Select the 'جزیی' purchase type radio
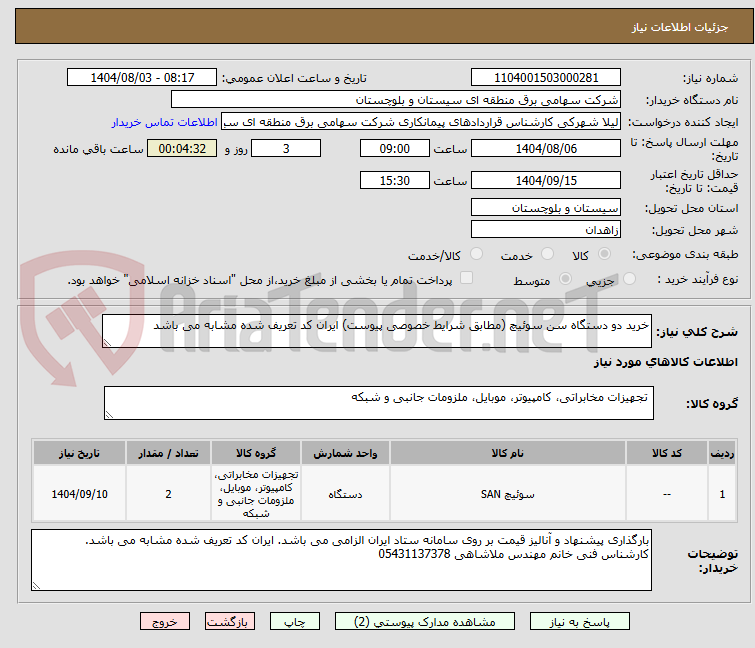Viewport: 755px width, 648px height. click(x=629, y=279)
